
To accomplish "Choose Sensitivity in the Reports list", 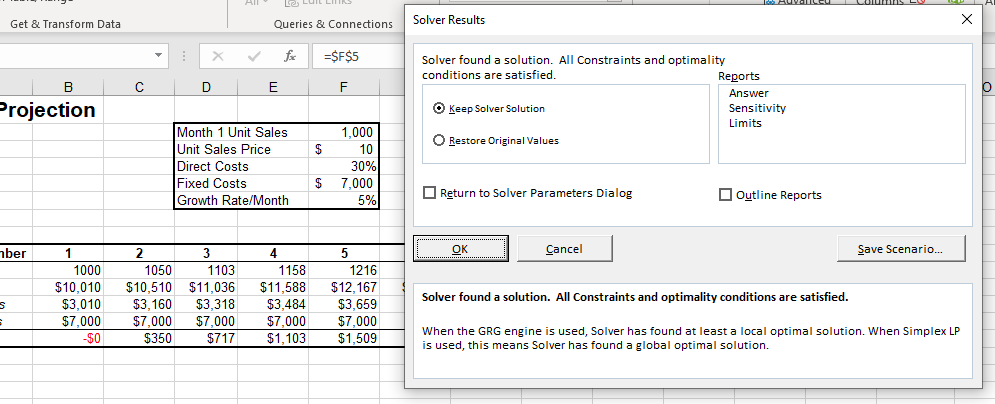I will 757,108.
